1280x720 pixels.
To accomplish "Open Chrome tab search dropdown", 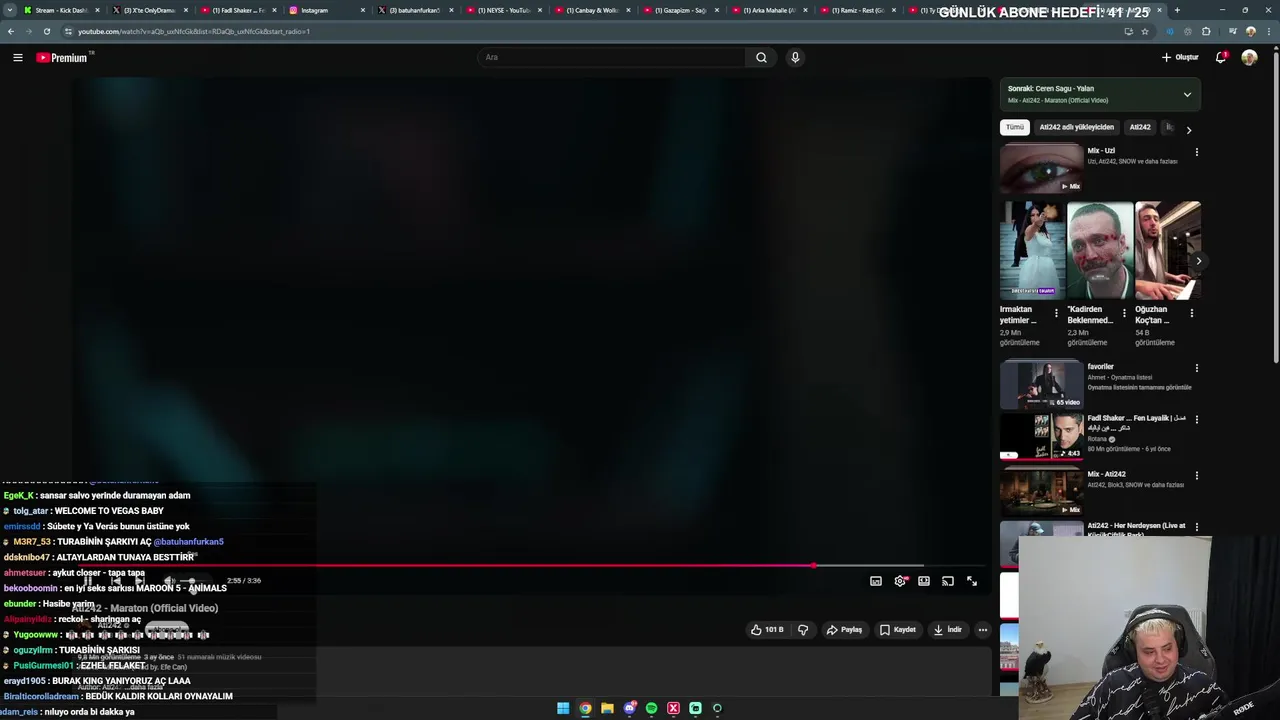I will point(10,10).
